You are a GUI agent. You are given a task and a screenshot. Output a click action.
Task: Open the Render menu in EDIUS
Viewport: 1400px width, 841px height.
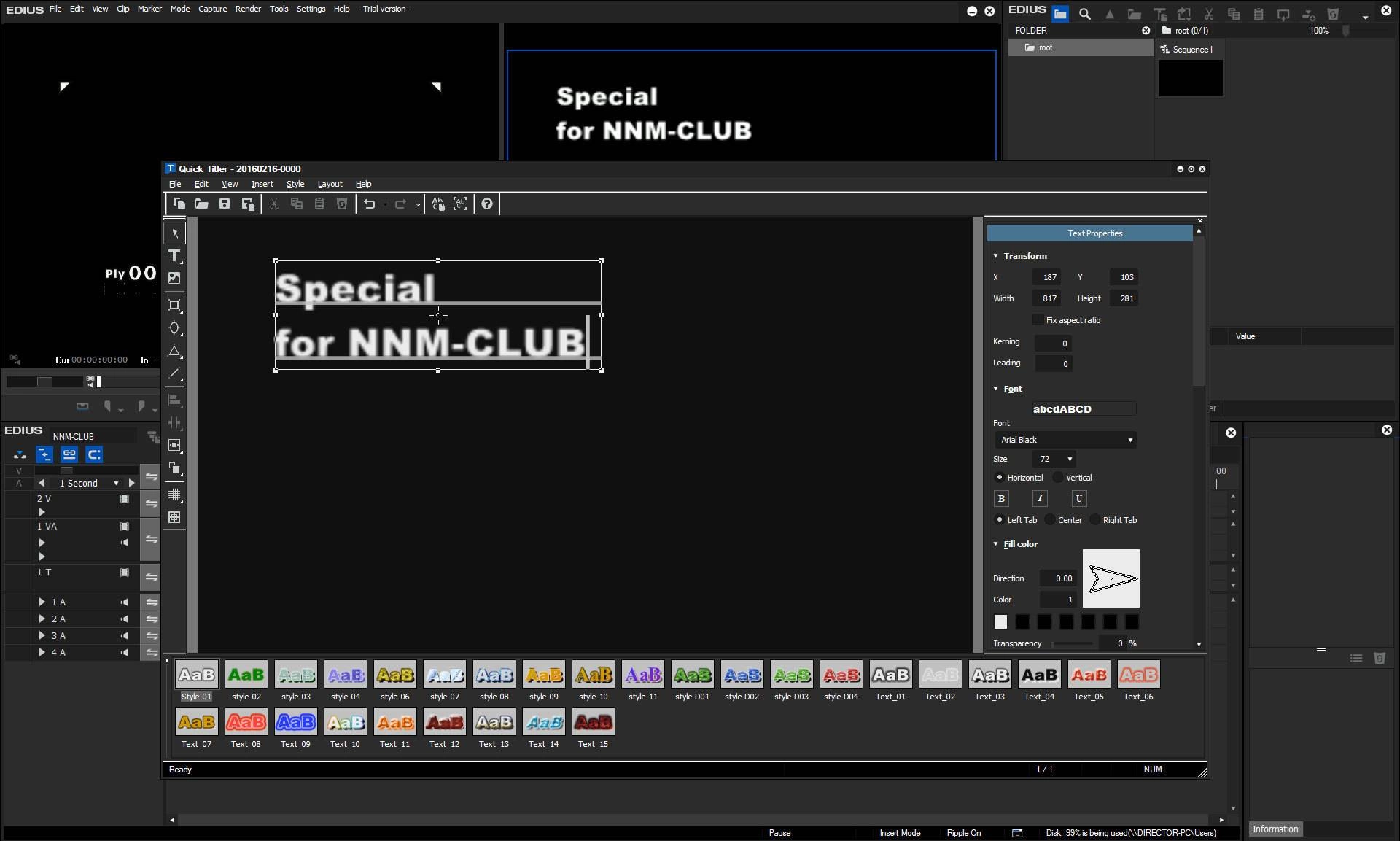248,9
